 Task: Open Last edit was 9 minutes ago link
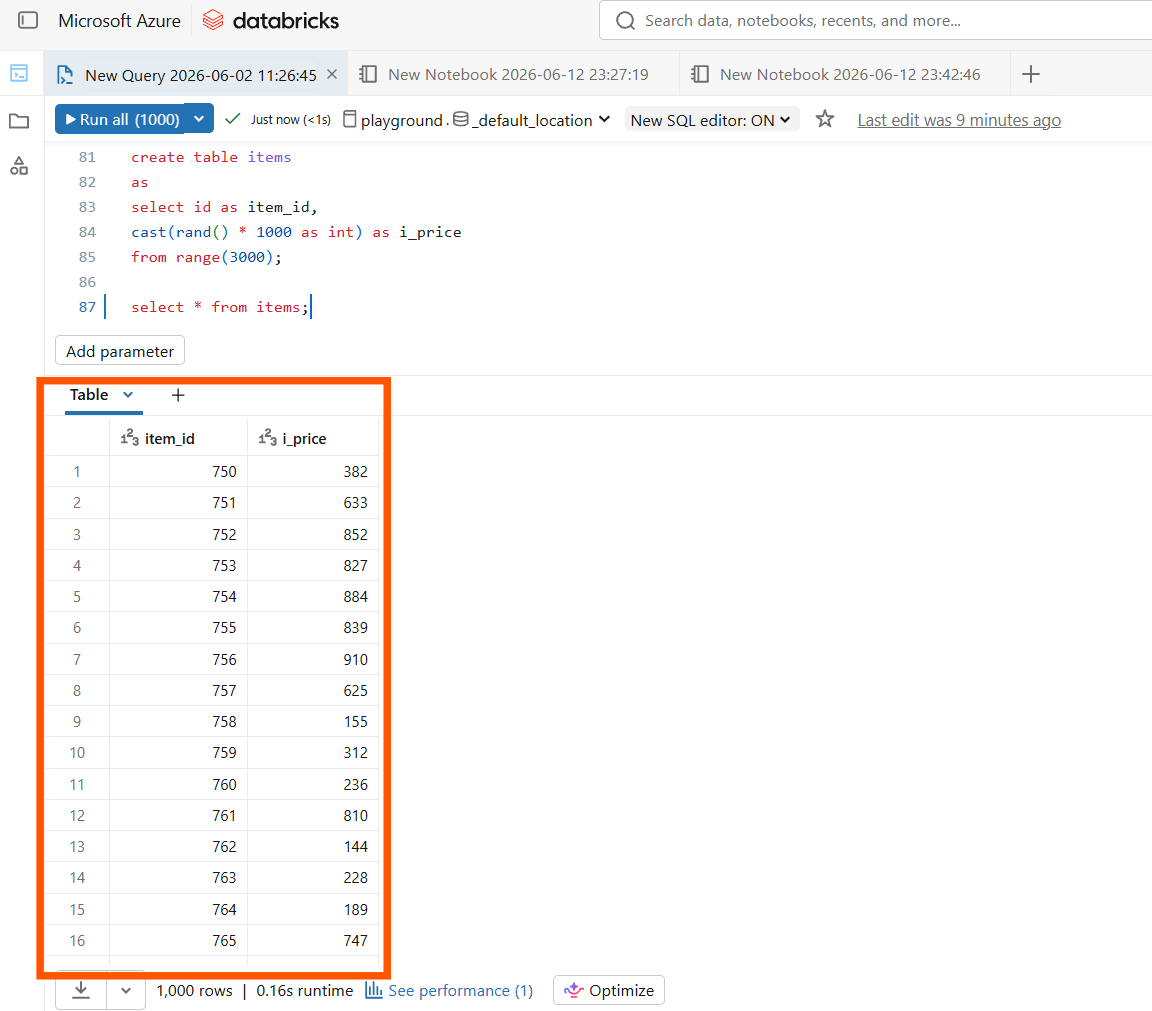coord(959,120)
